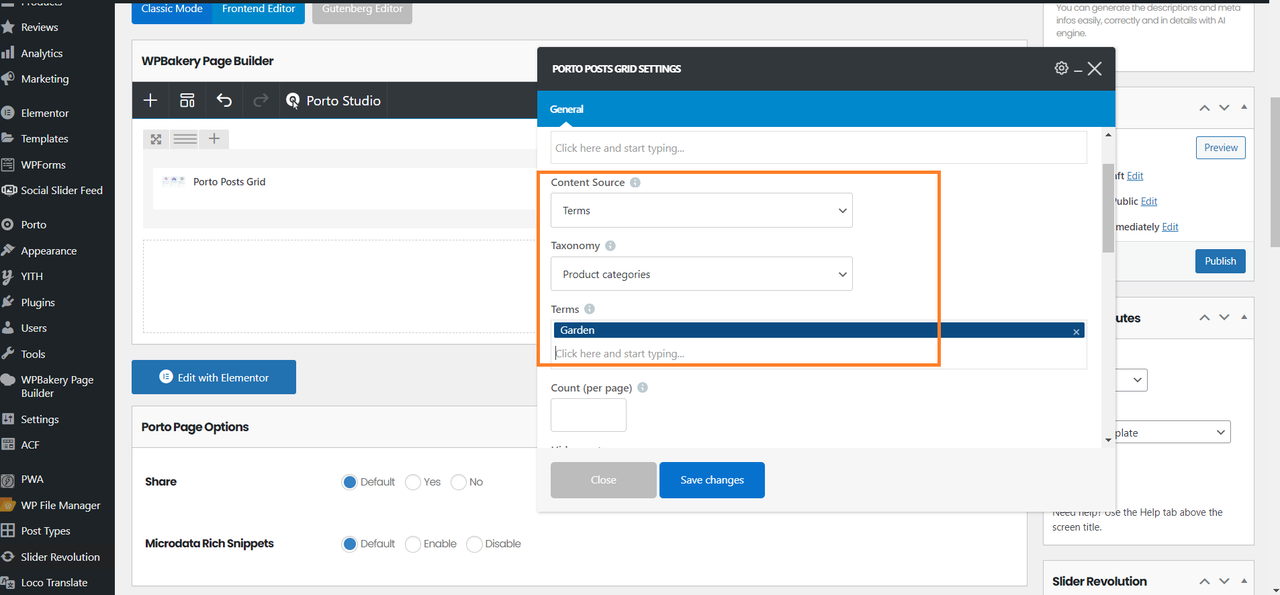The height and width of the screenshot is (595, 1280).
Task: Open the WPBakery templates icon
Action: pos(187,100)
